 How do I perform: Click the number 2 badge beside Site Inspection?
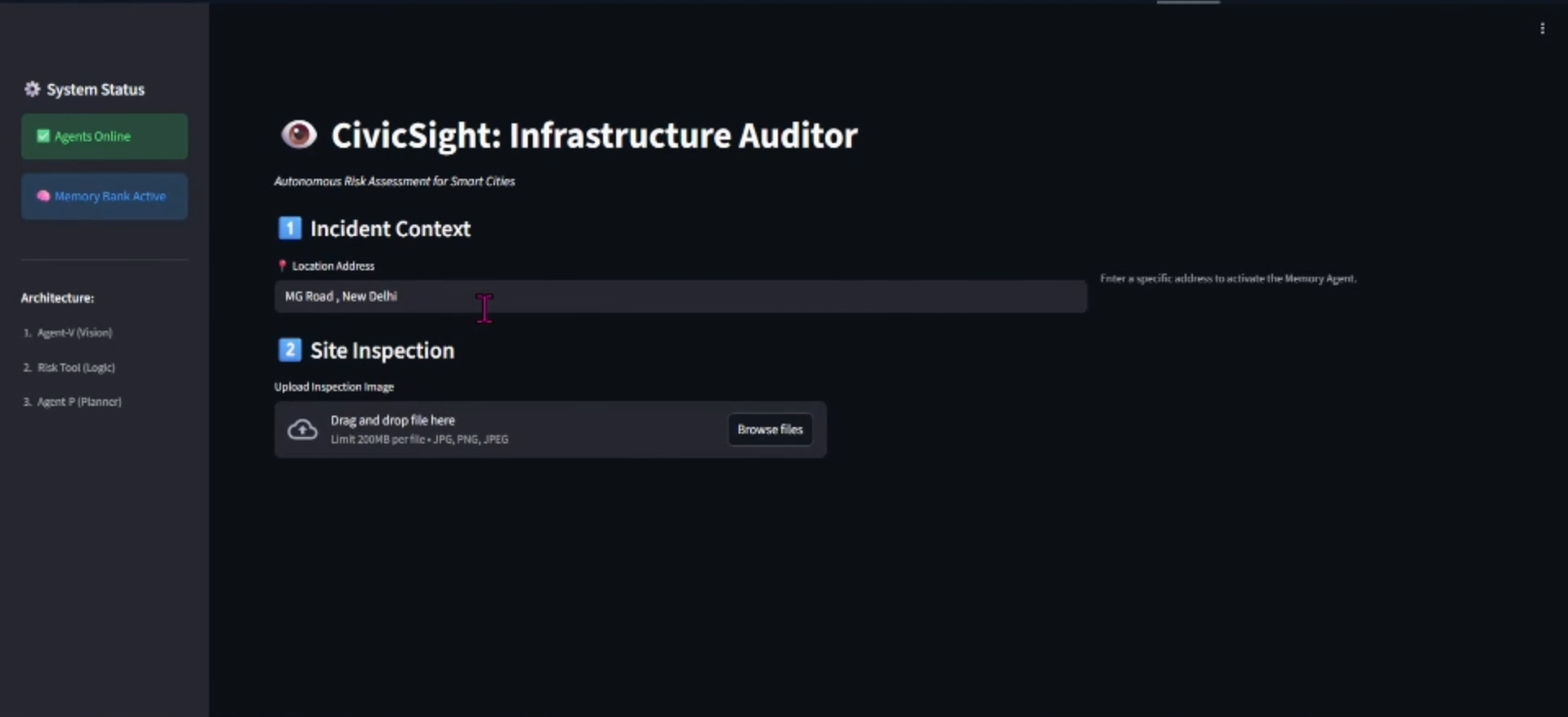coord(289,350)
